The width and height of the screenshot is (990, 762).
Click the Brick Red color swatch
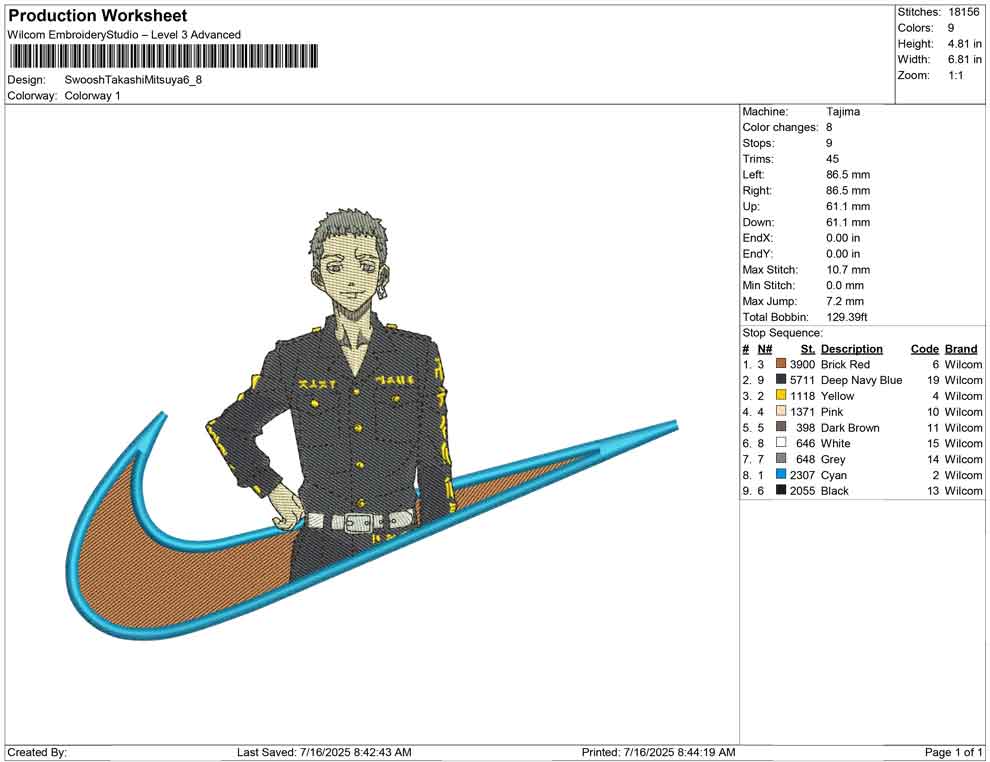781,364
